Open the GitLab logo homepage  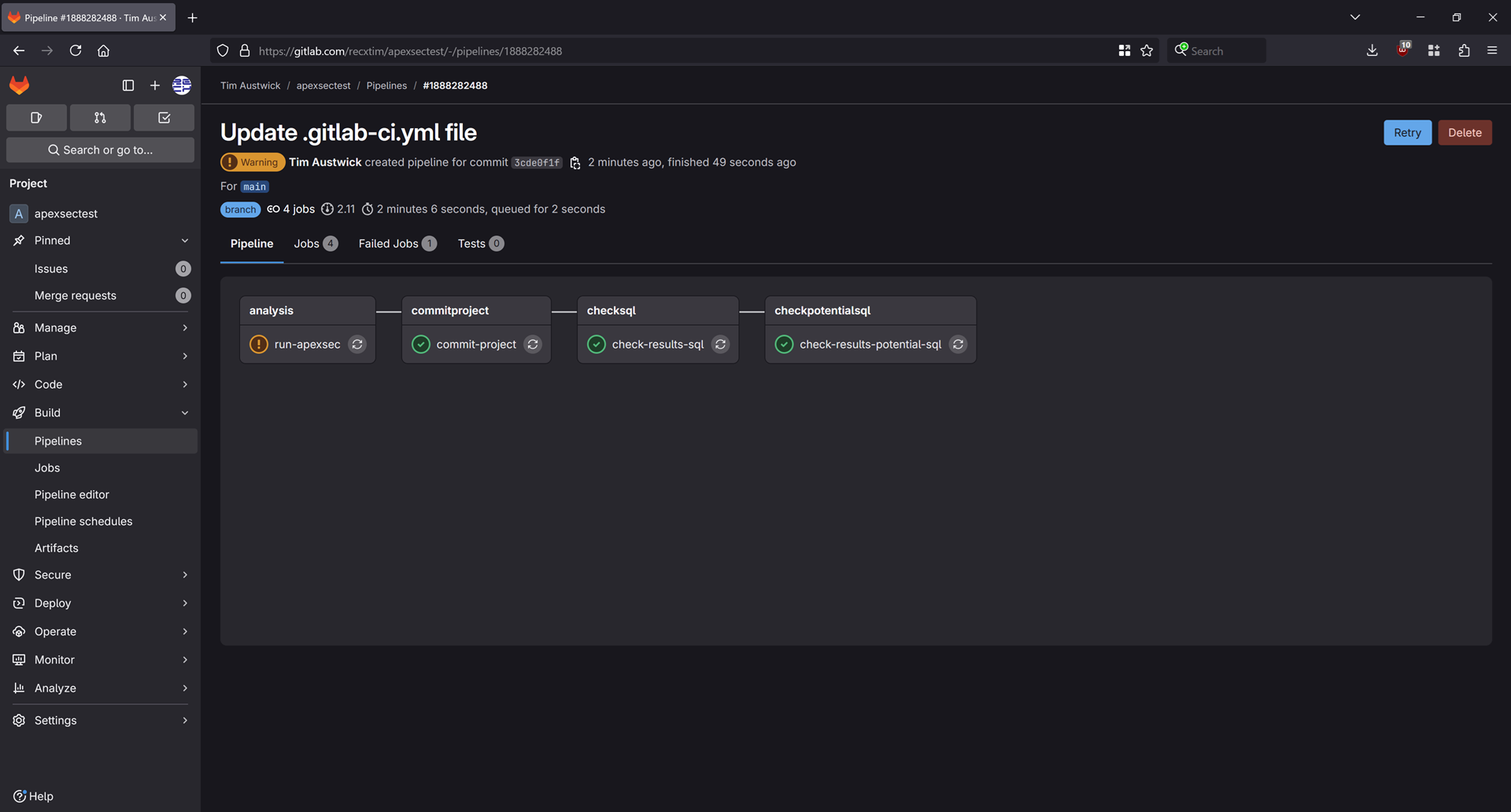(x=20, y=85)
